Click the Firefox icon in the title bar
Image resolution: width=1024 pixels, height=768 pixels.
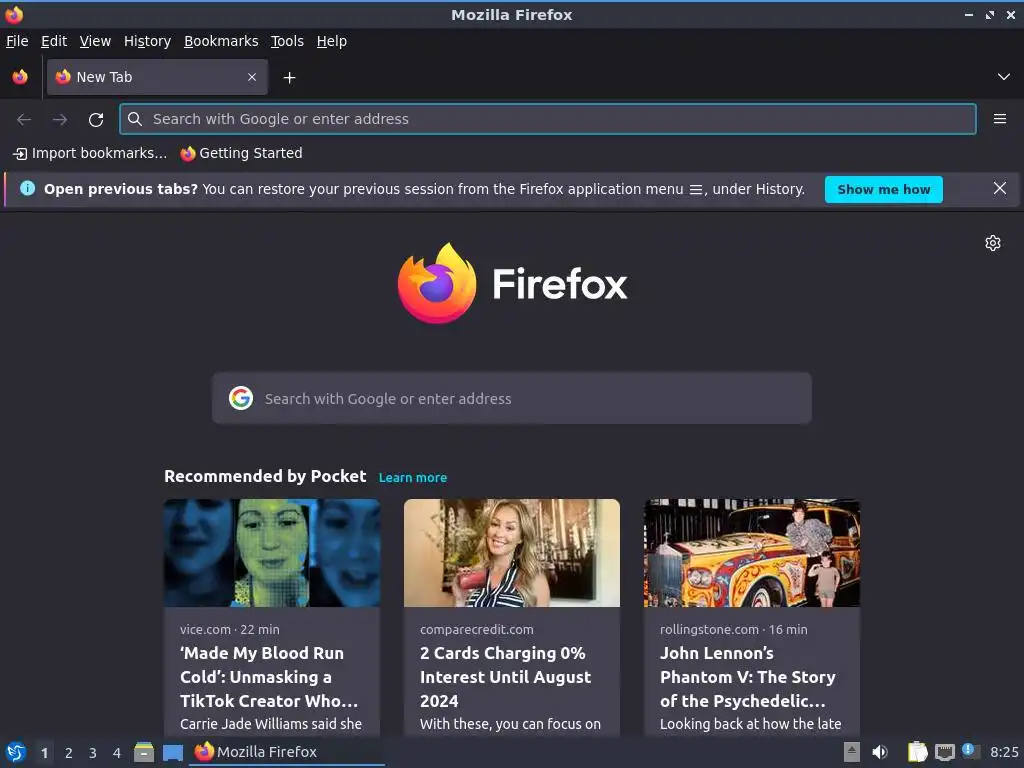coord(14,14)
